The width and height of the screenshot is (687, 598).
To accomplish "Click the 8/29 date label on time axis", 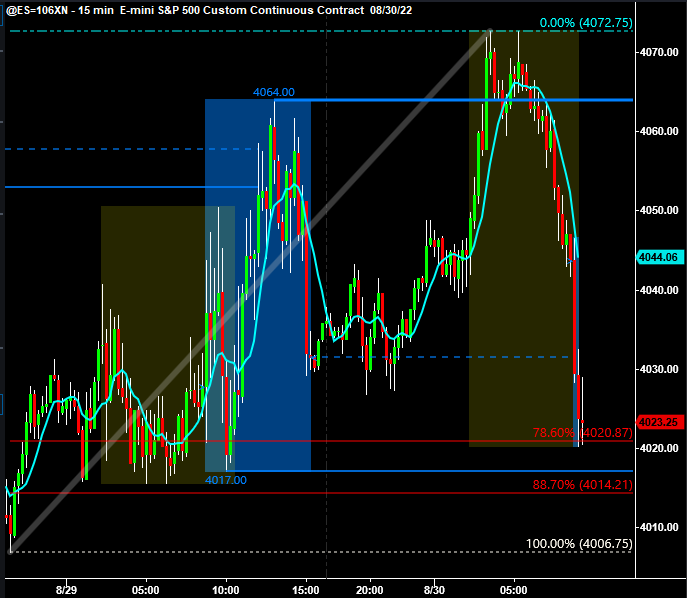I will 67,590.
